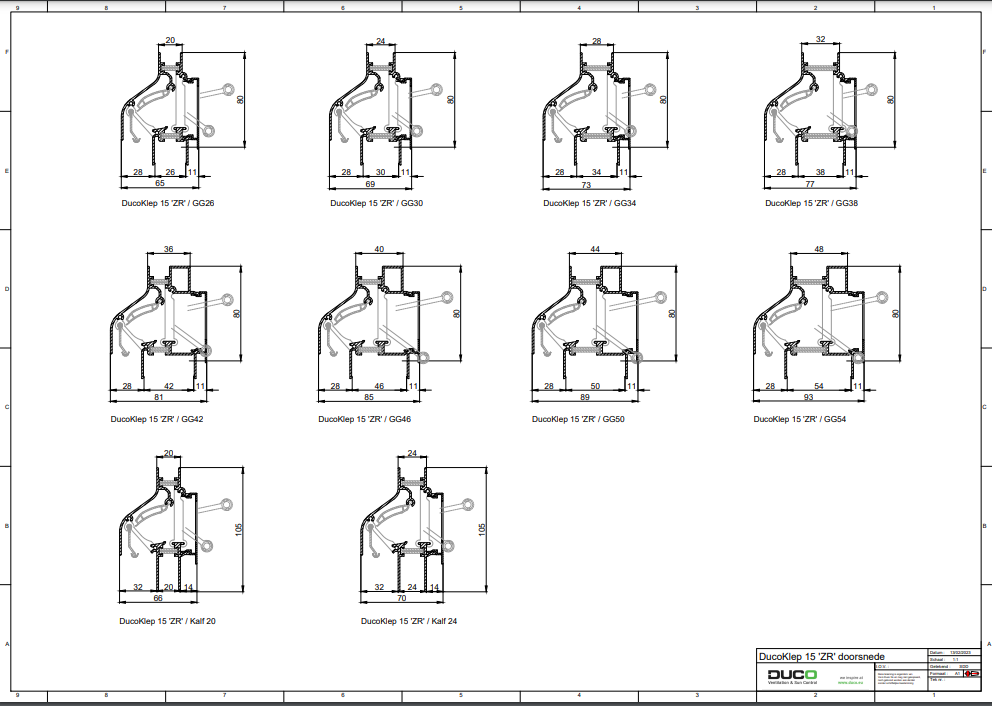Screen dimensions: 992x706
Task: Click the first-angle projection symbol in title block
Action: coord(972,674)
